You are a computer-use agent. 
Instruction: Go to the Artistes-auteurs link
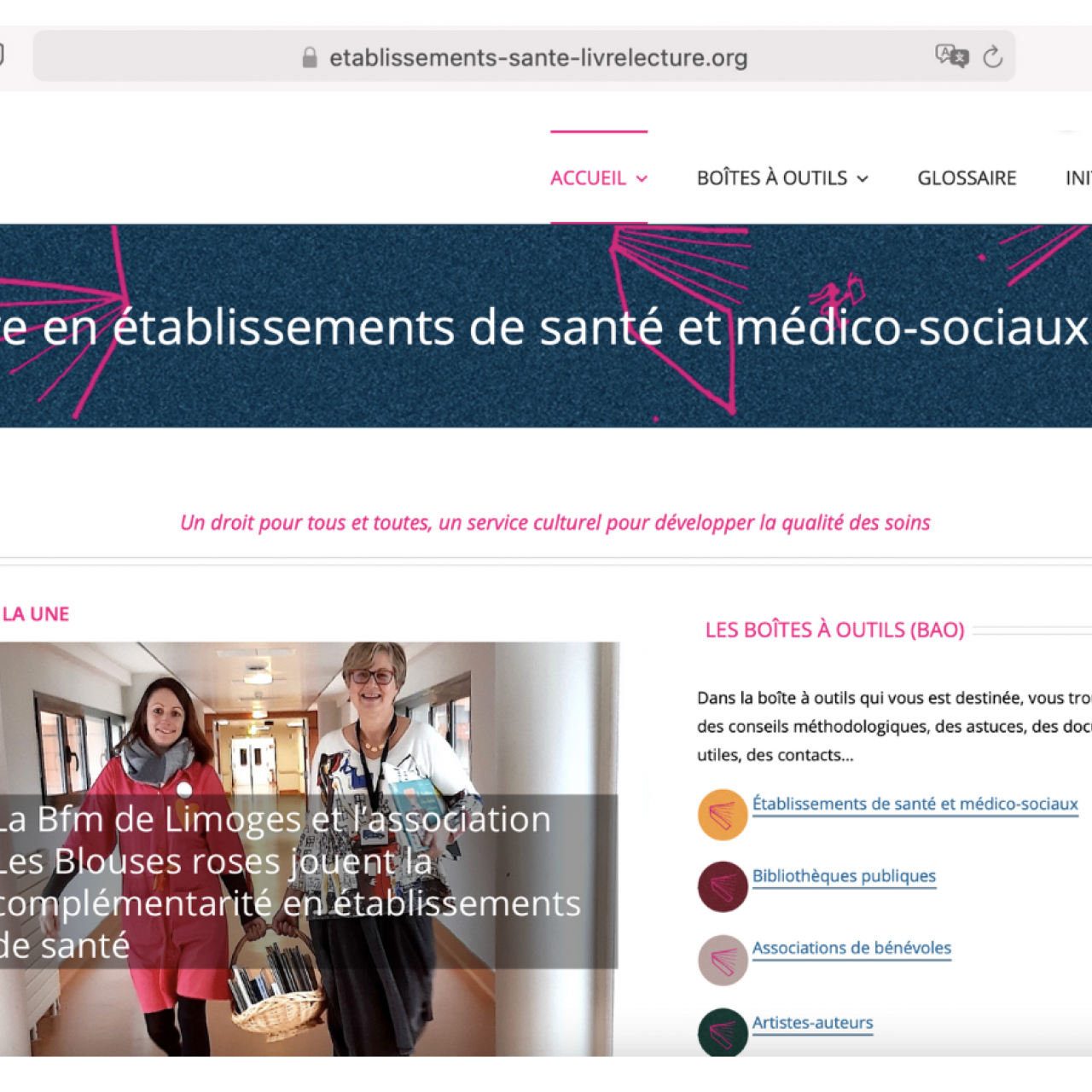click(812, 1022)
